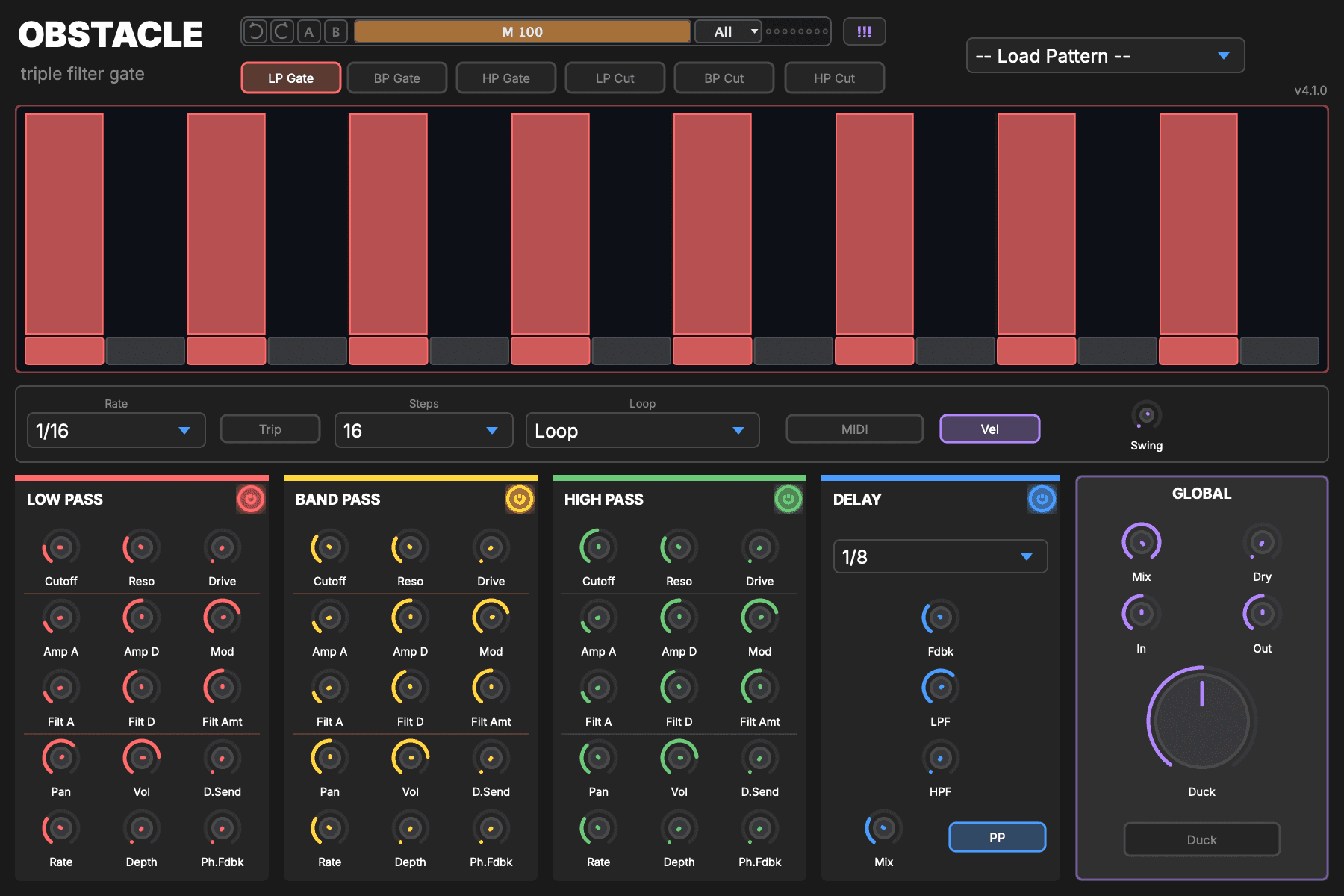Switch to the HP Cut tab

click(835, 78)
